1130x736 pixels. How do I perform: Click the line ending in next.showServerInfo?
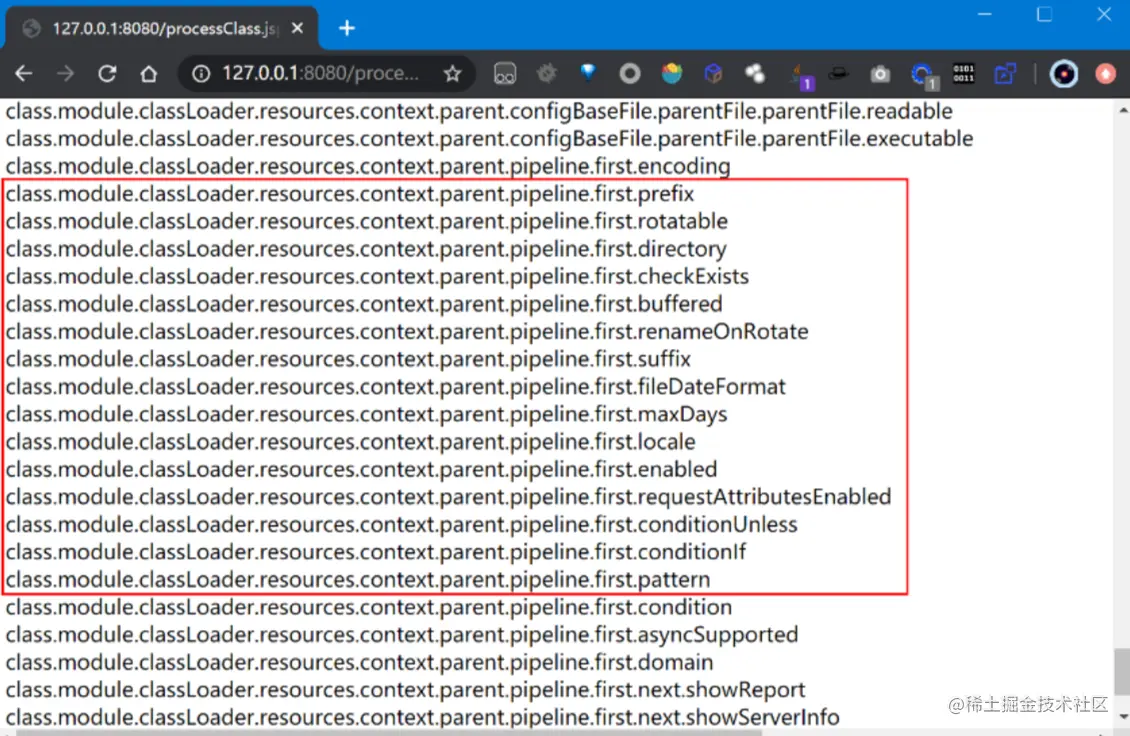tap(422, 717)
